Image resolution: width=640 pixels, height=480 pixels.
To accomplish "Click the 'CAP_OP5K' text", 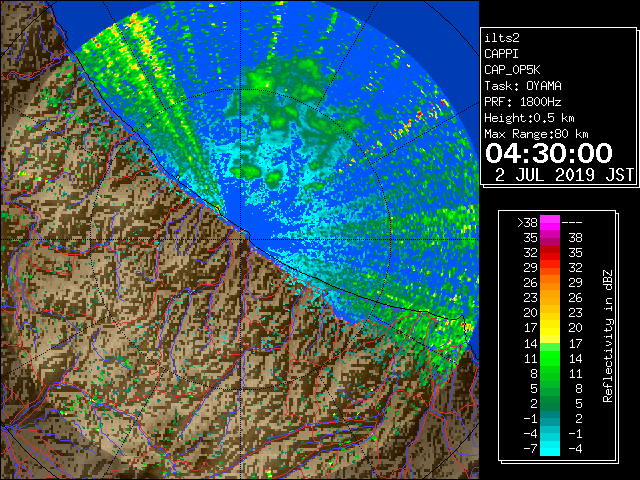I will coord(512,70).
